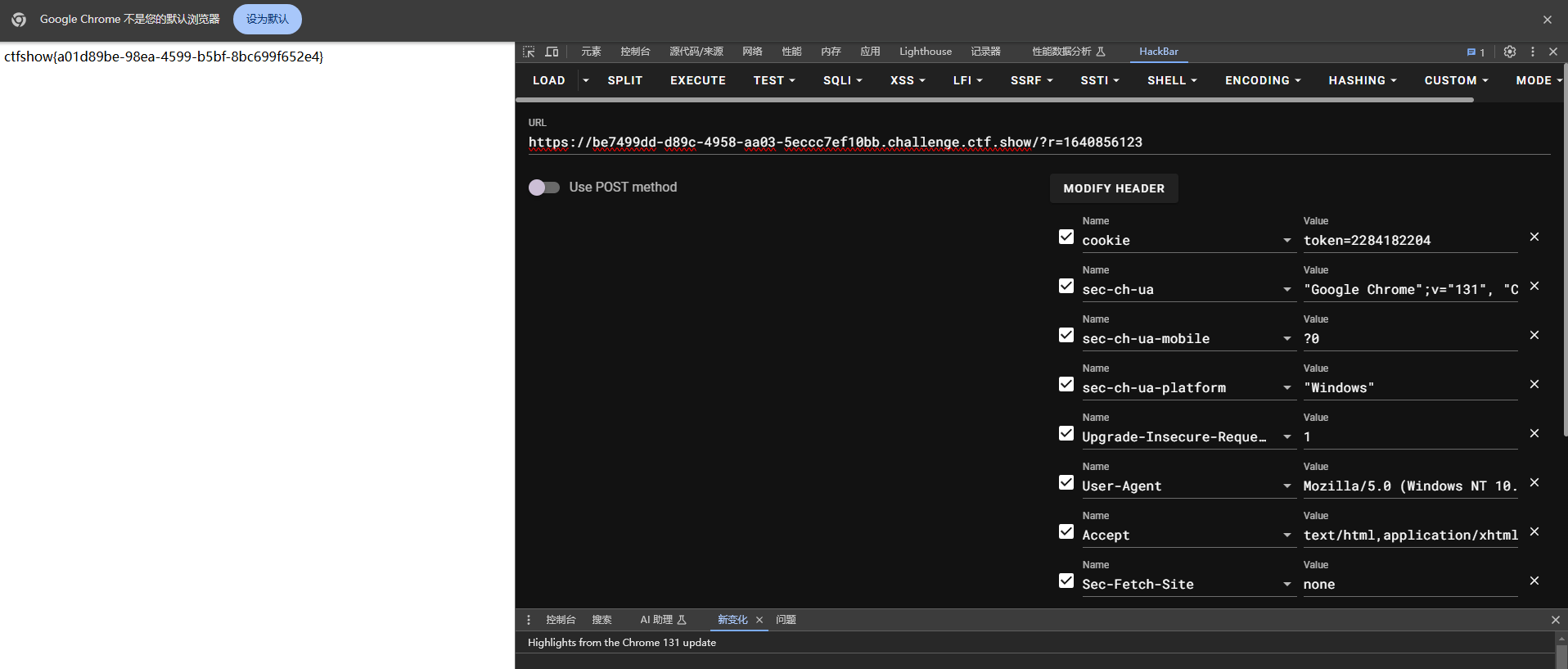Remove the Sec-Fetch-Site header row
This screenshot has width=1568, height=669.
(1534, 581)
